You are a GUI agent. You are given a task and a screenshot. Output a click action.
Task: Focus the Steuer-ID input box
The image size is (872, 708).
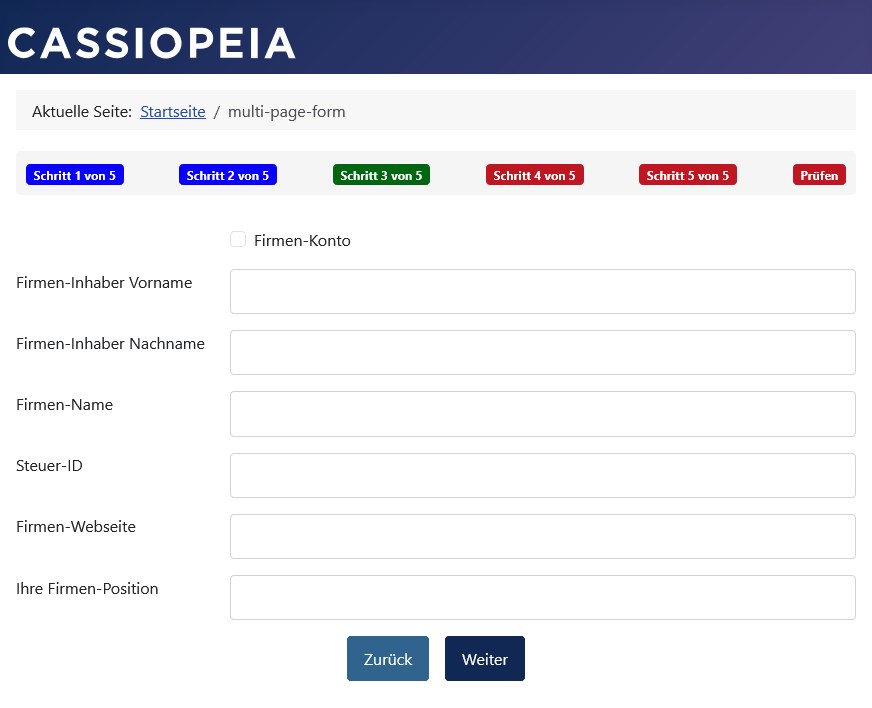[542, 475]
